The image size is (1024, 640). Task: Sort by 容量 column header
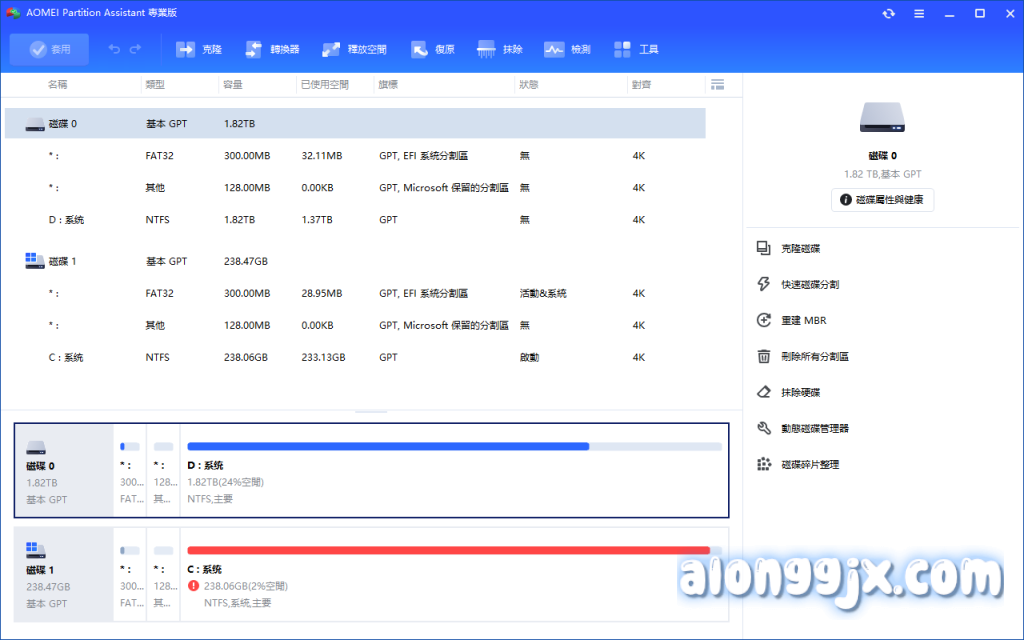click(233, 85)
